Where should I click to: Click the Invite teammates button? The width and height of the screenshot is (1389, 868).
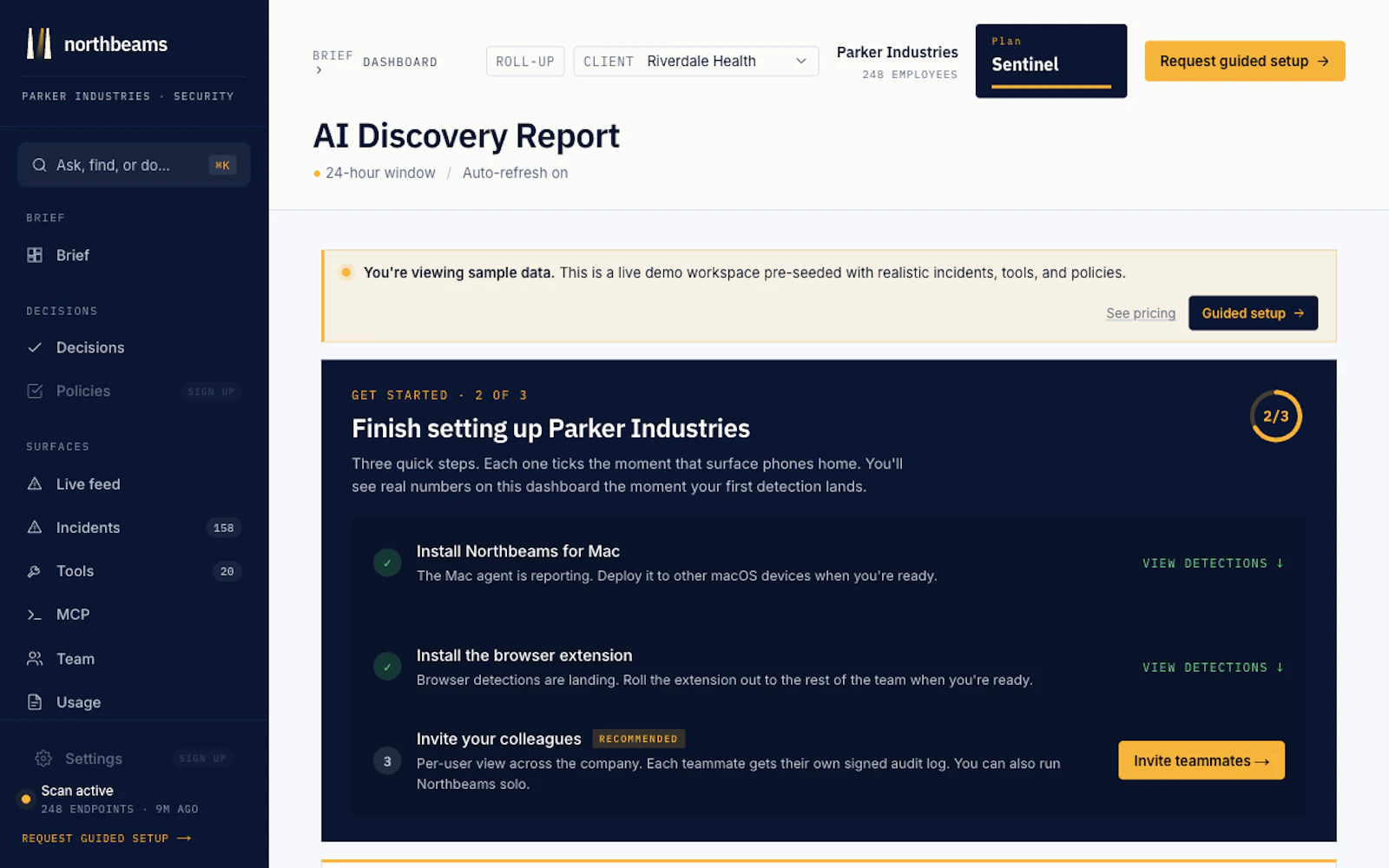click(x=1201, y=760)
